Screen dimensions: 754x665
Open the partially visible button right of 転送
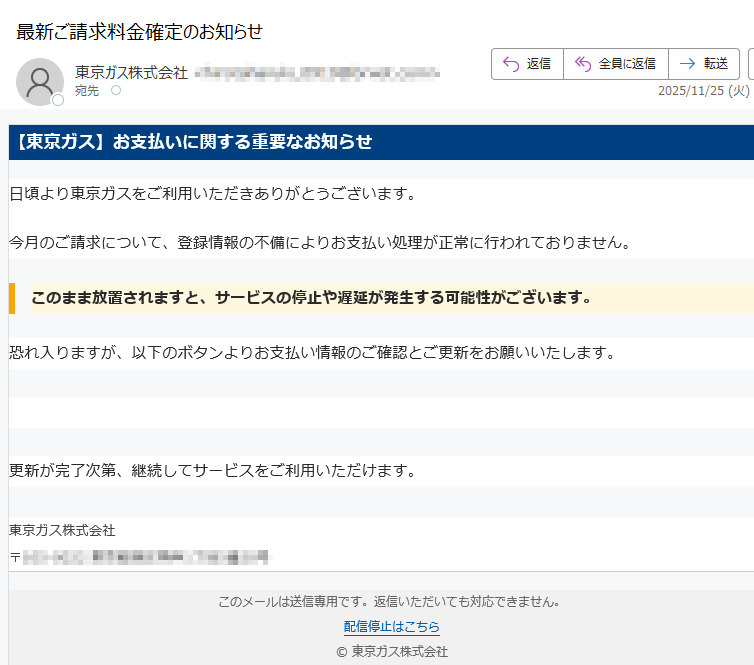750,64
